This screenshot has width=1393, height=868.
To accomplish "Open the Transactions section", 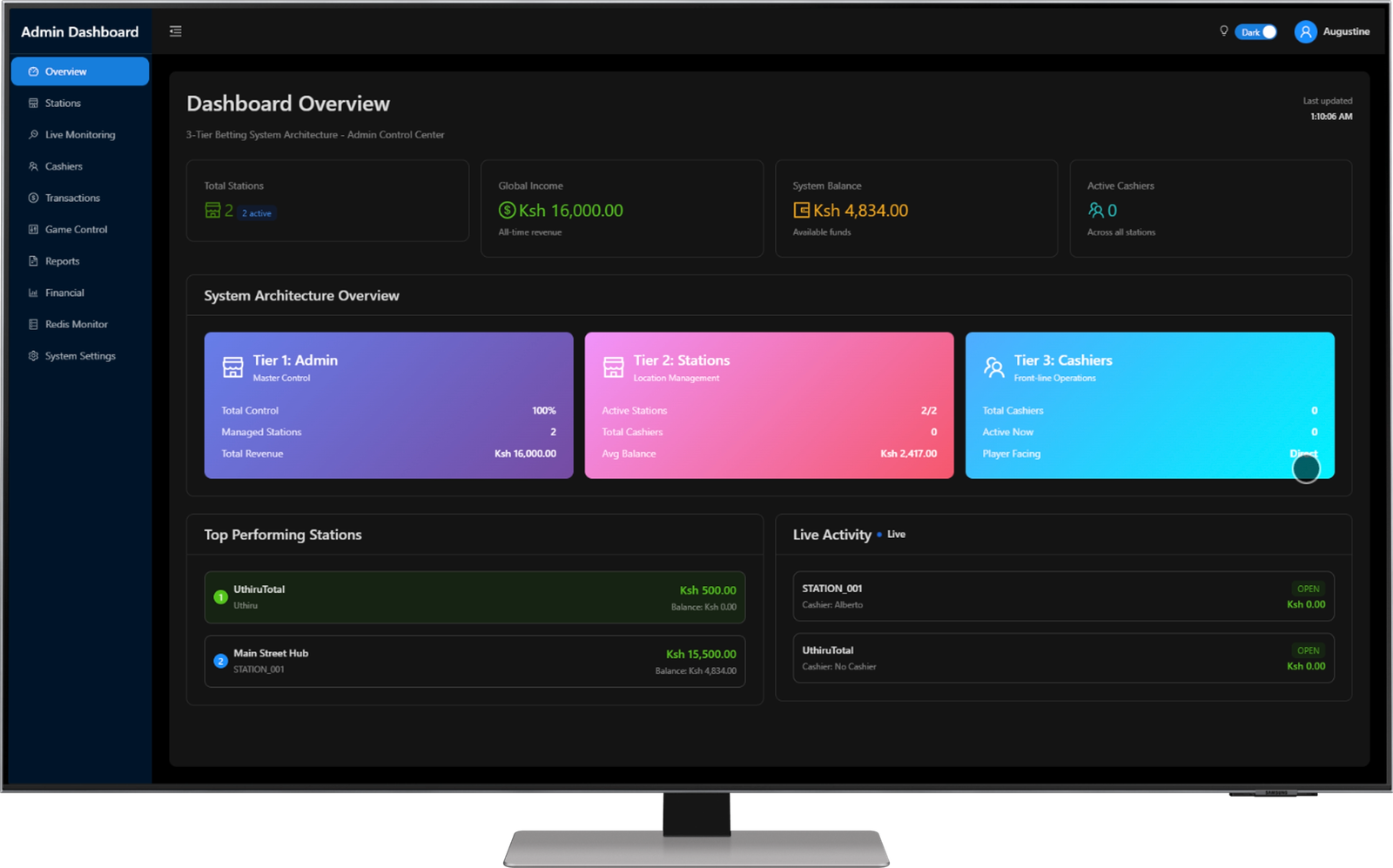I will click(x=33, y=198).
